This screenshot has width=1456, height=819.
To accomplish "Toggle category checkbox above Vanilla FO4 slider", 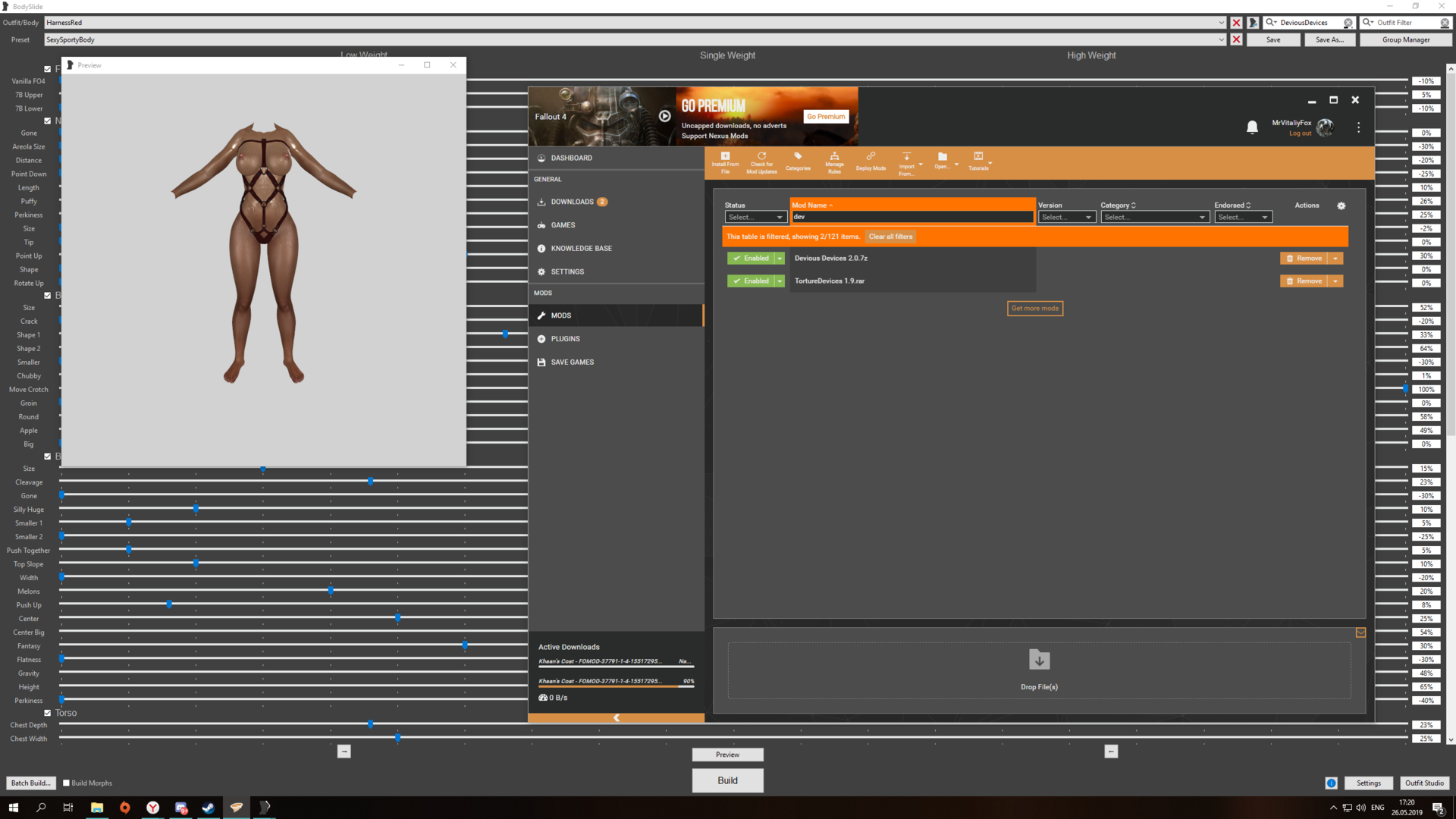I will (48, 69).
